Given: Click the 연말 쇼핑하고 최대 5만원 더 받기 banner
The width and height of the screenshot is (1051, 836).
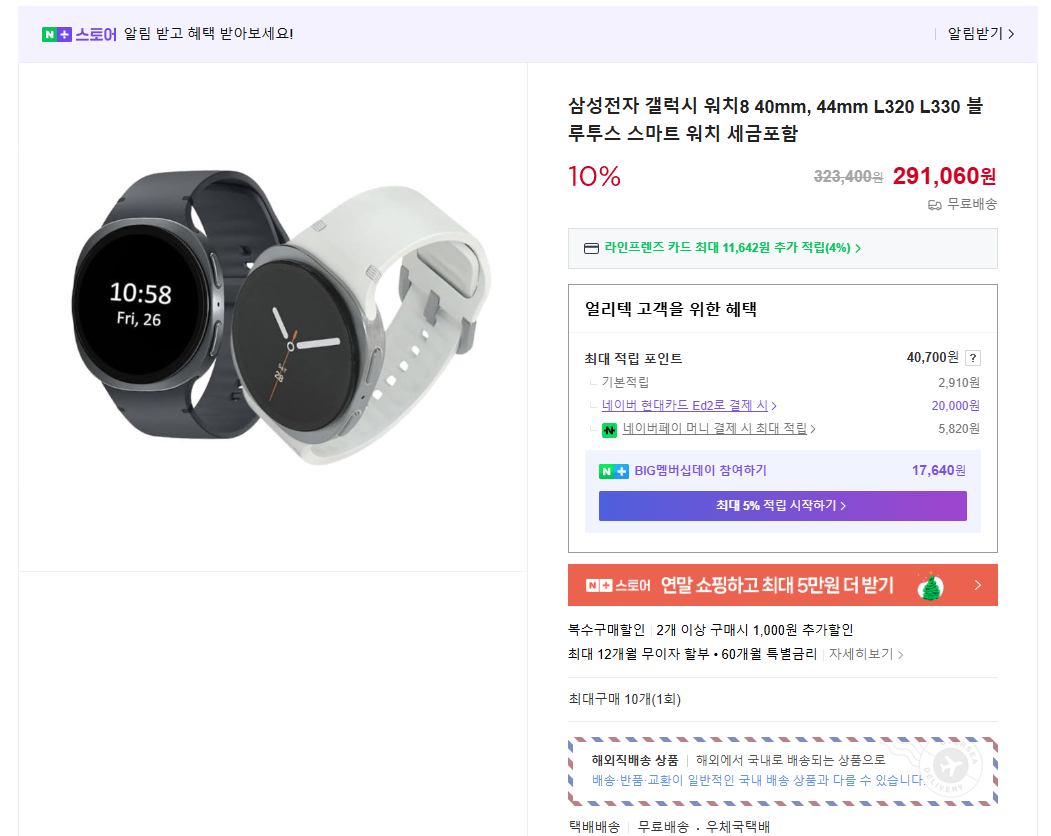Looking at the screenshot, I should tap(776, 585).
